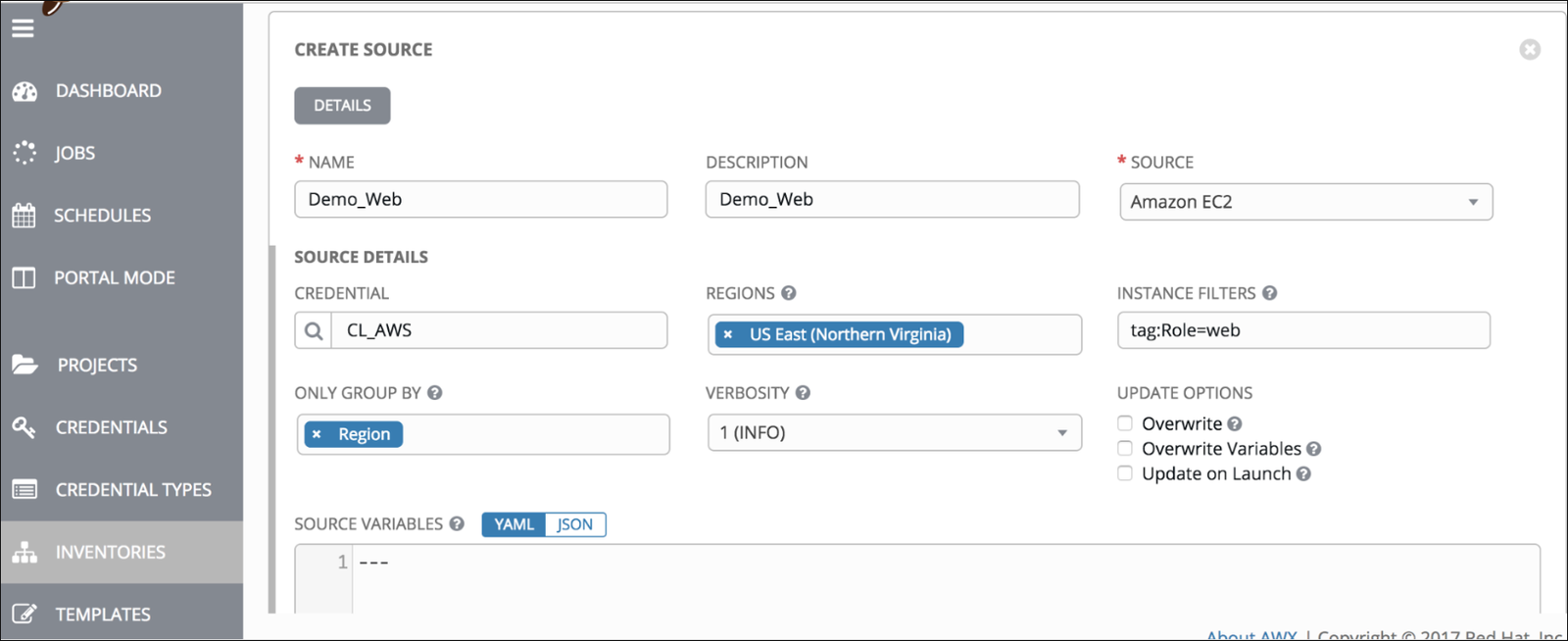Screen dimensions: 1568x641
Task: Select Portal Mode in the sidebar
Action: [x=122, y=277]
